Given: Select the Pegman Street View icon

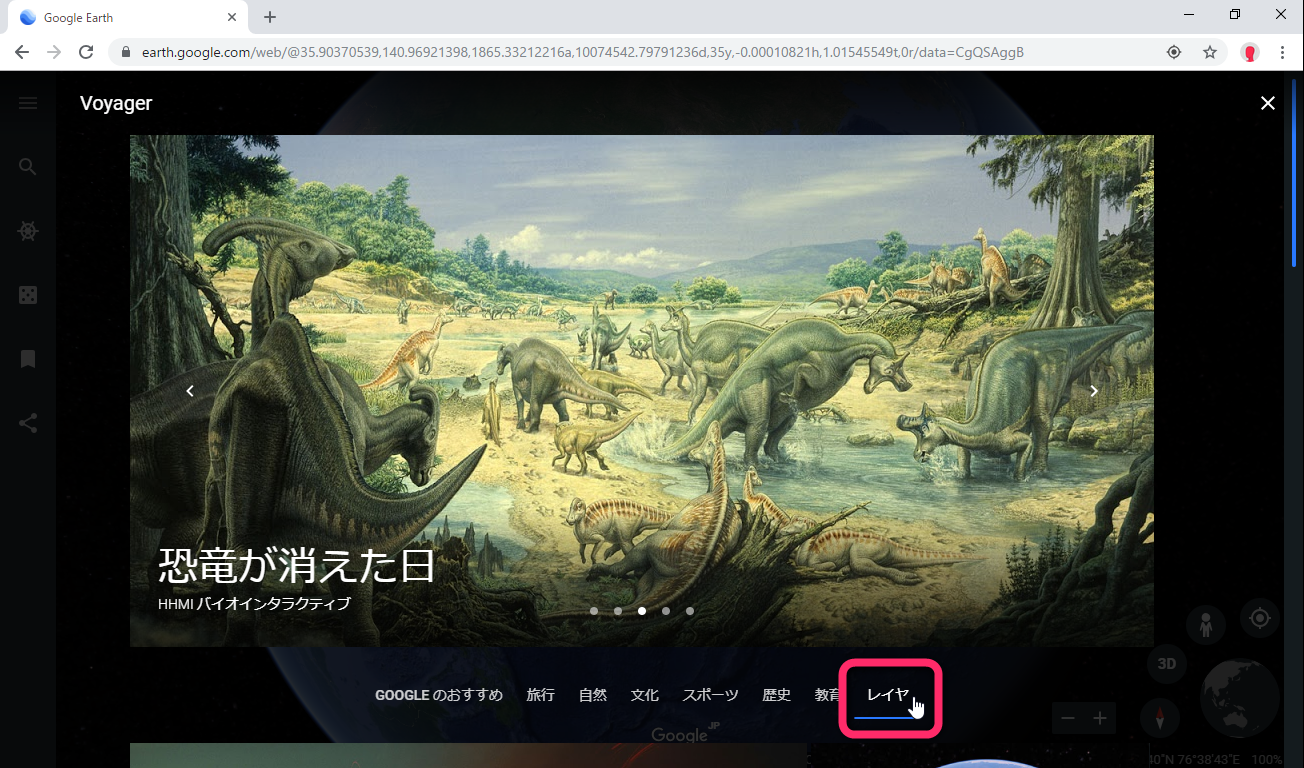Looking at the screenshot, I should coord(1206,625).
